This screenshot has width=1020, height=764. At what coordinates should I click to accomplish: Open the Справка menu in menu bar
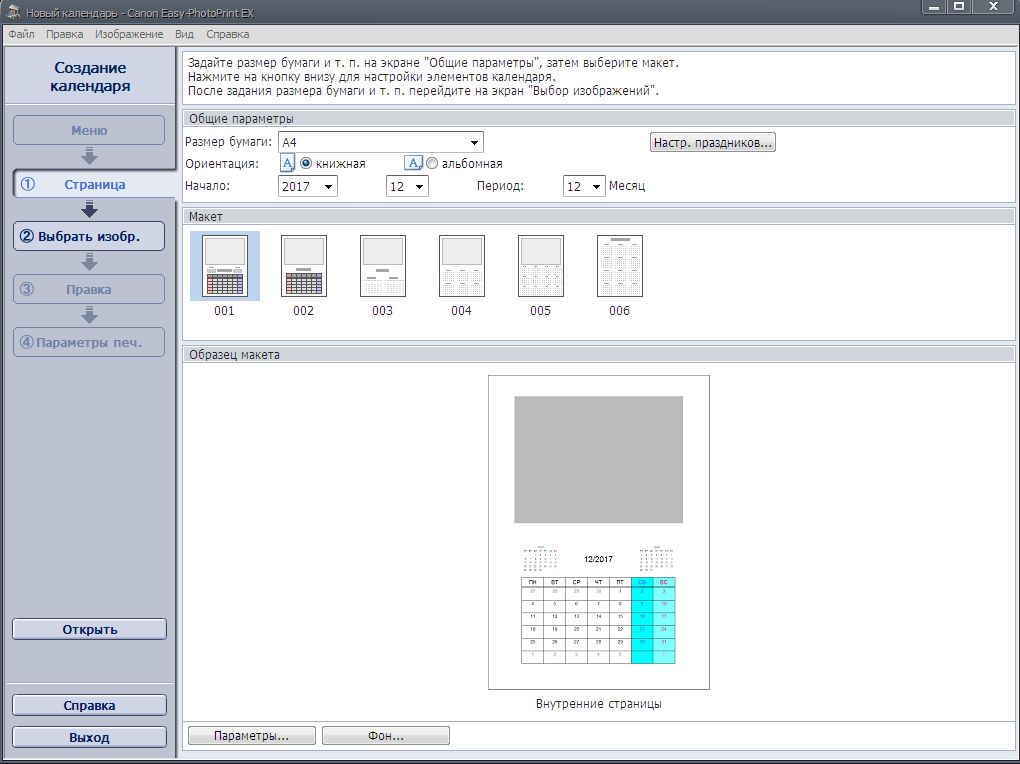(228, 34)
